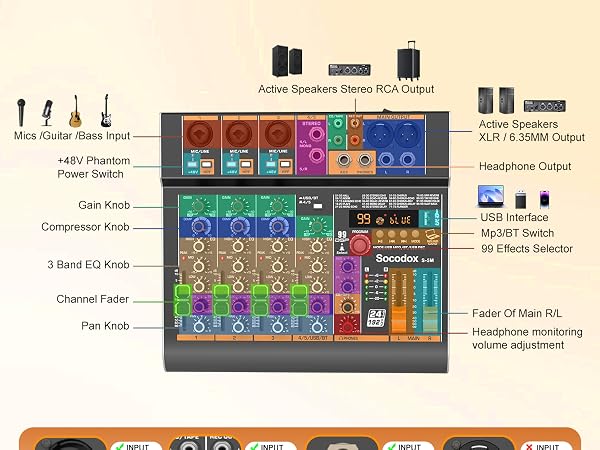Click channel 1 green channel fader
The width and height of the screenshot is (600, 450).
click(x=183, y=300)
